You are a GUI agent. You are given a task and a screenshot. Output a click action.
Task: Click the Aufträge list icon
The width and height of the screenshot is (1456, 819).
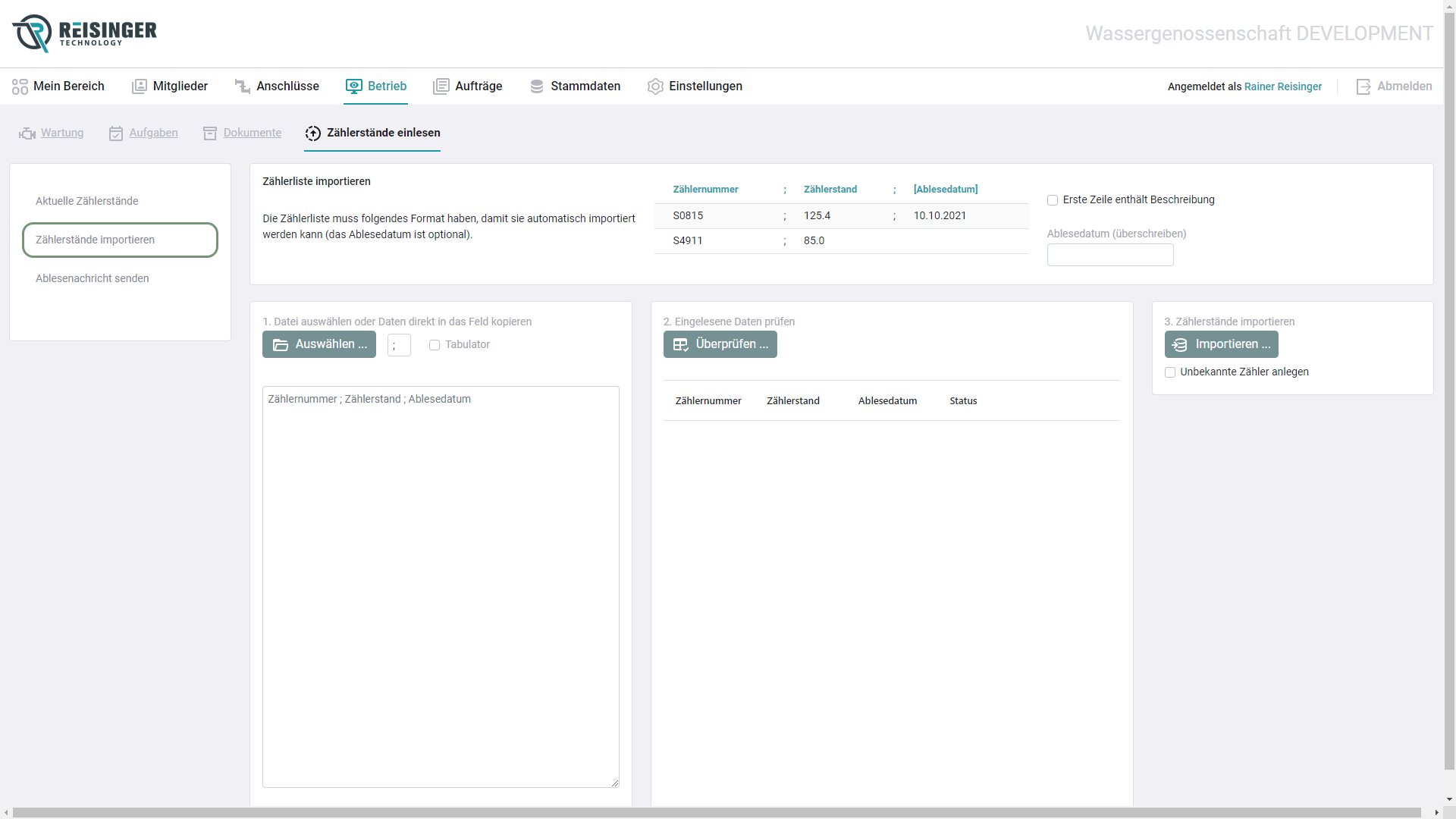pos(441,86)
